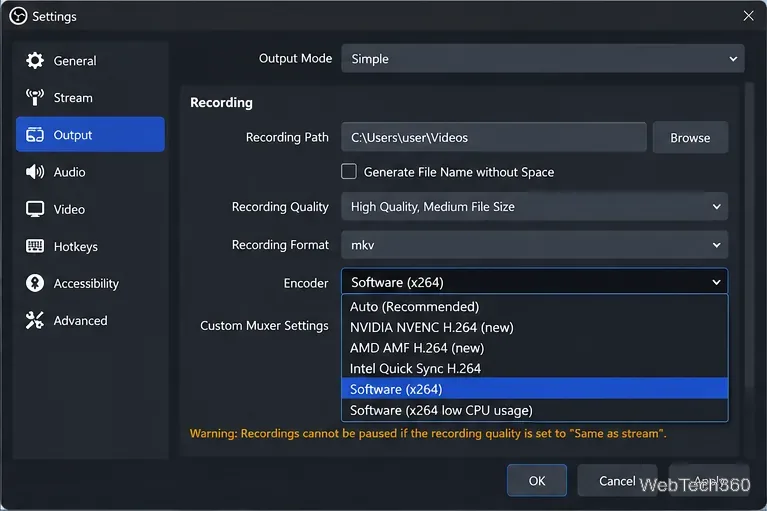Click the General gear icon
This screenshot has height=511, width=767.
tap(35, 61)
